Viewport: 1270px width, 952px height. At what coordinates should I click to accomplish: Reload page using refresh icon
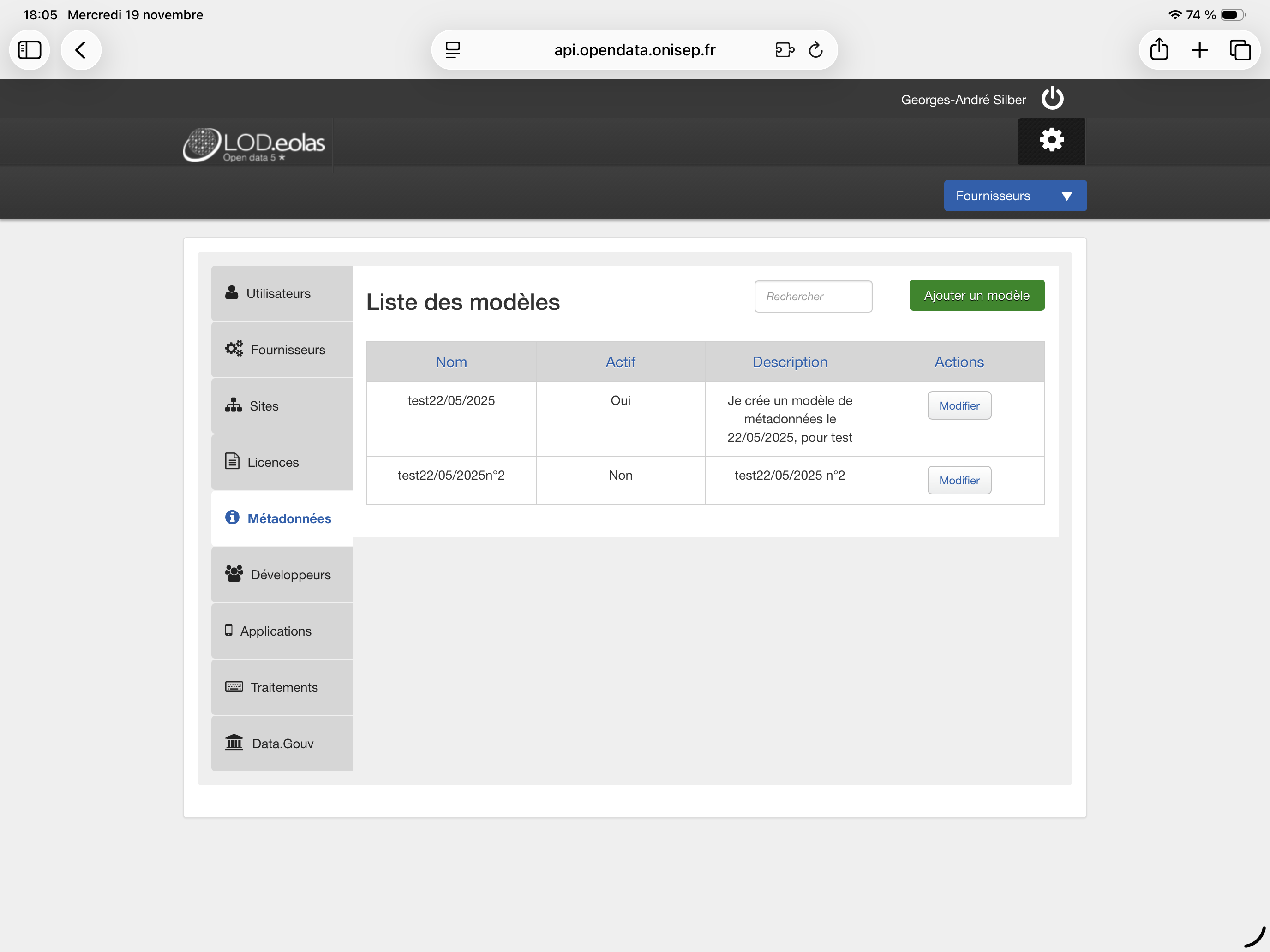tap(815, 50)
